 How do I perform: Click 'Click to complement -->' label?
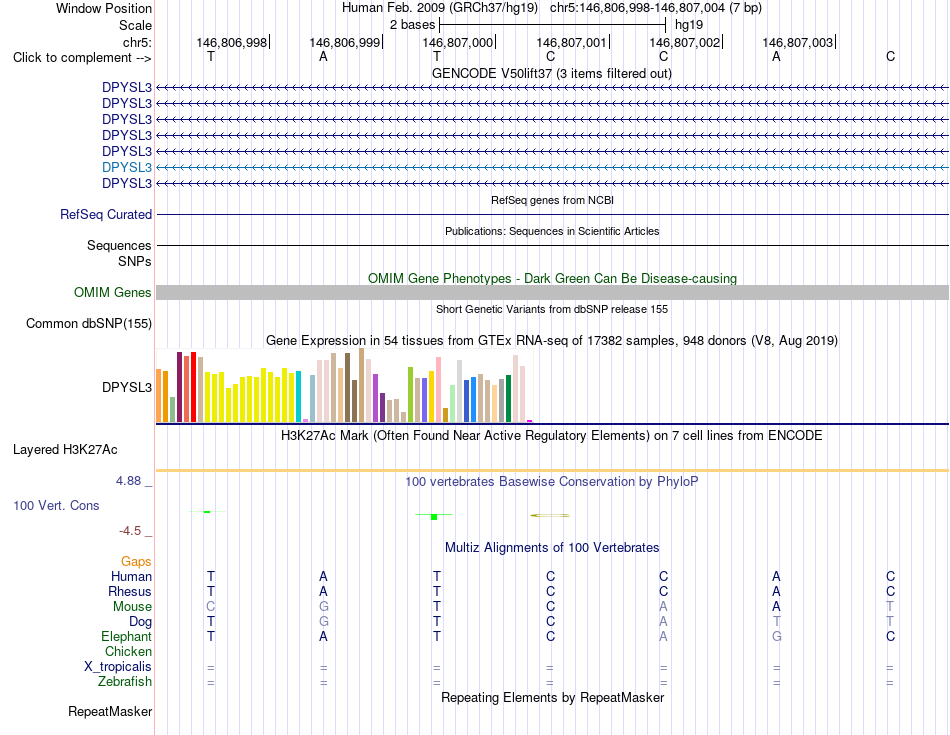(x=82, y=58)
